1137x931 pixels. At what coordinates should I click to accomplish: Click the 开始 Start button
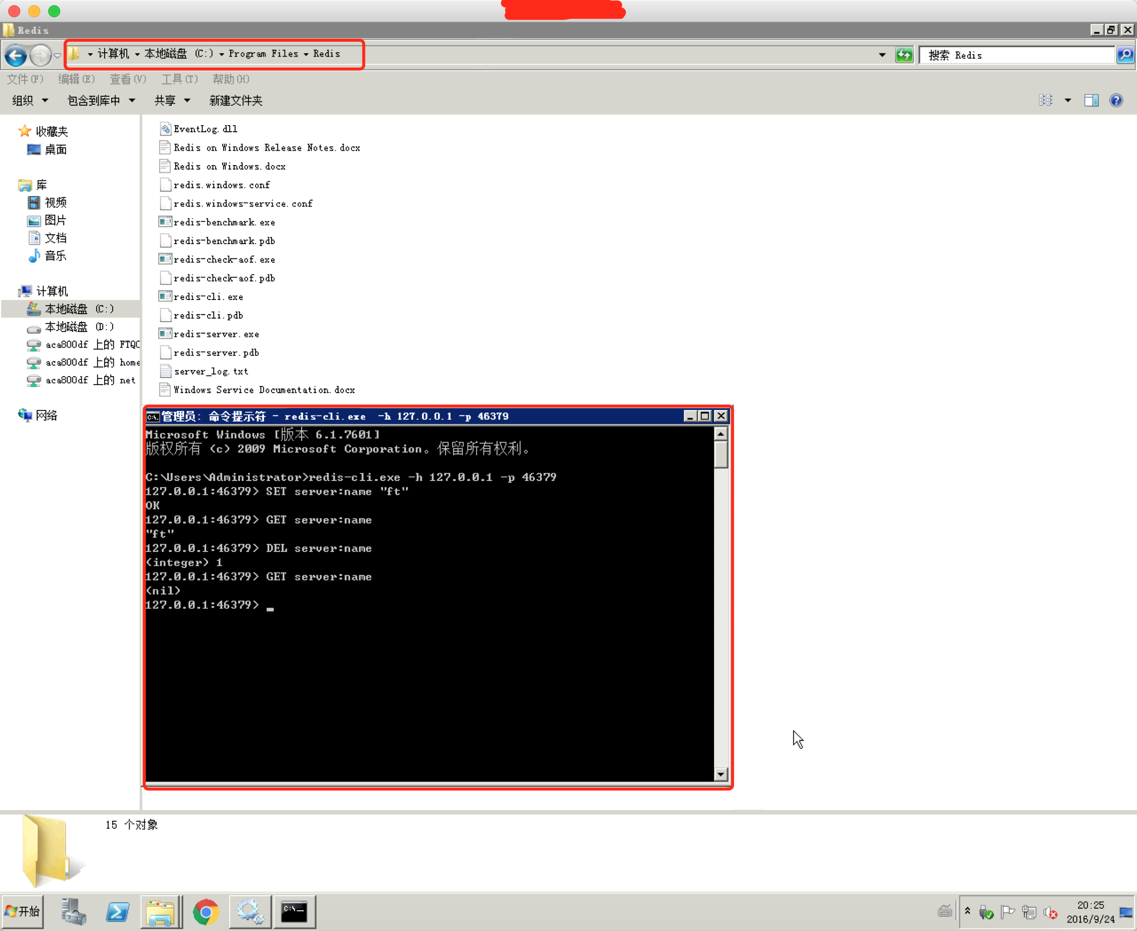pyautogui.click(x=22, y=911)
